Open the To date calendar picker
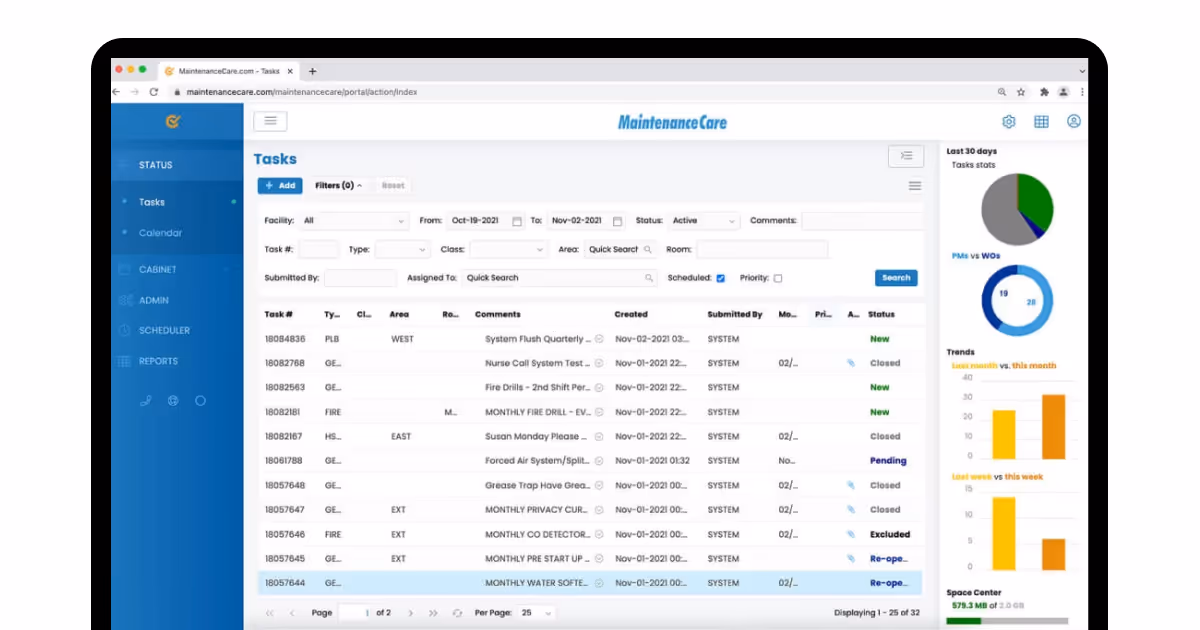 [x=617, y=221]
